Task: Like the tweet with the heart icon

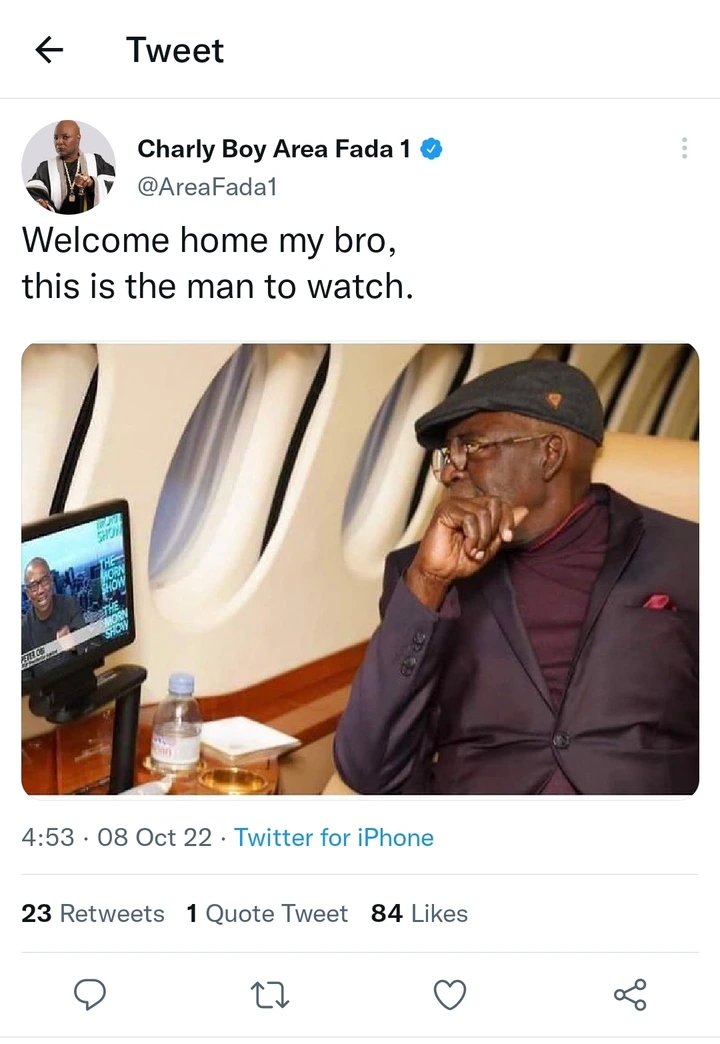Action: pyautogui.click(x=450, y=994)
